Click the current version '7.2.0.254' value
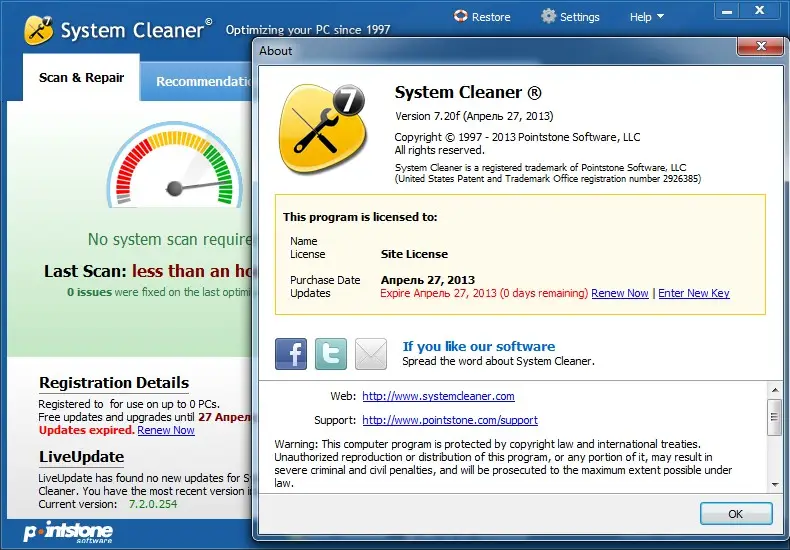 click(153, 504)
